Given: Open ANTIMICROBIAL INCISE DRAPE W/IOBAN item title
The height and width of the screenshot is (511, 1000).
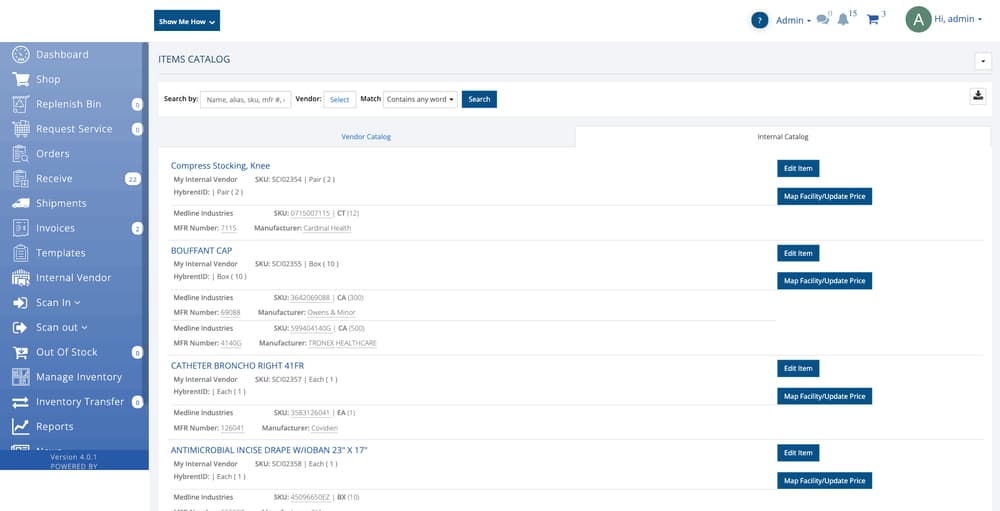Looking at the screenshot, I should (269, 450).
